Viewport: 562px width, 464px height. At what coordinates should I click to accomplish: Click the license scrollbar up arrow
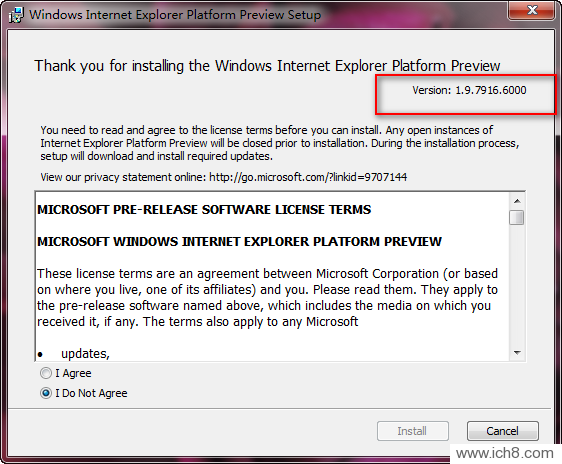(517, 201)
